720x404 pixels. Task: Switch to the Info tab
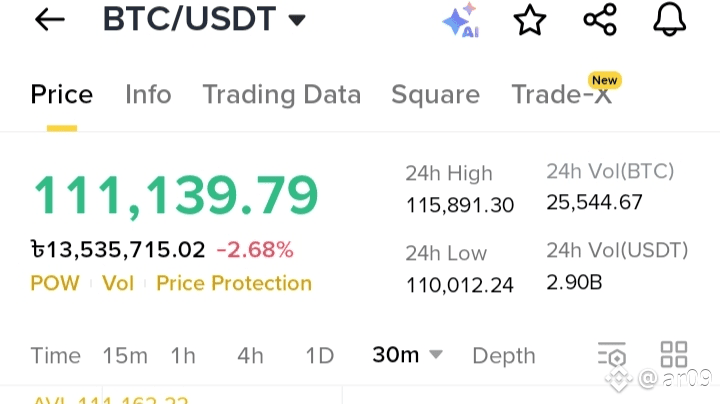(148, 95)
